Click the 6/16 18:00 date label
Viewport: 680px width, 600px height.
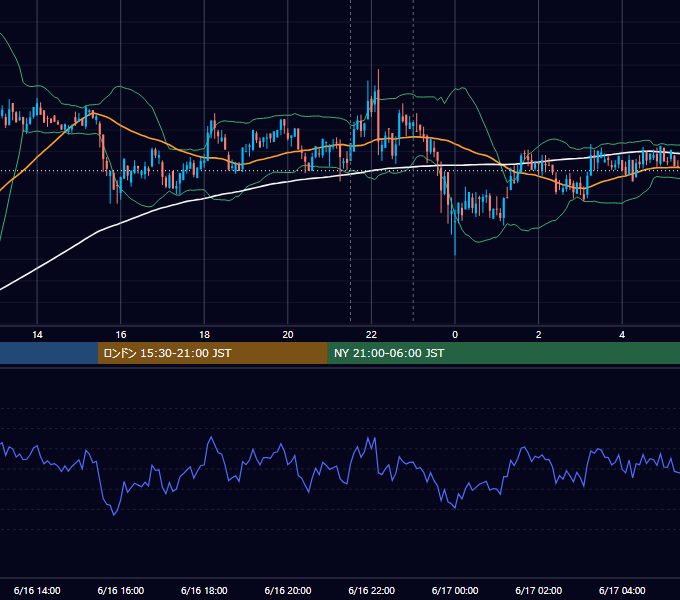click(x=204, y=590)
